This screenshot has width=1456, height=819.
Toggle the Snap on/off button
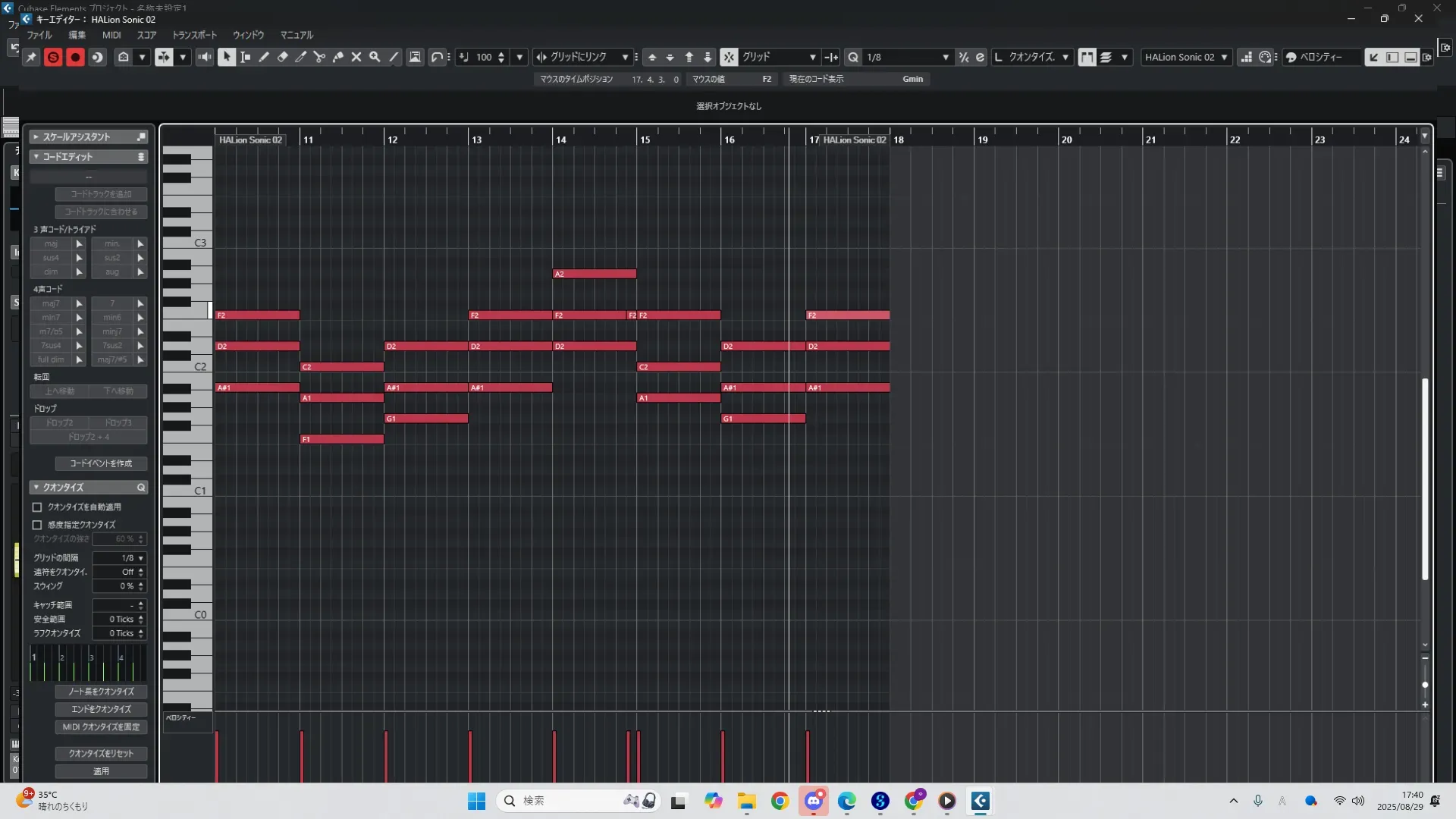[729, 57]
